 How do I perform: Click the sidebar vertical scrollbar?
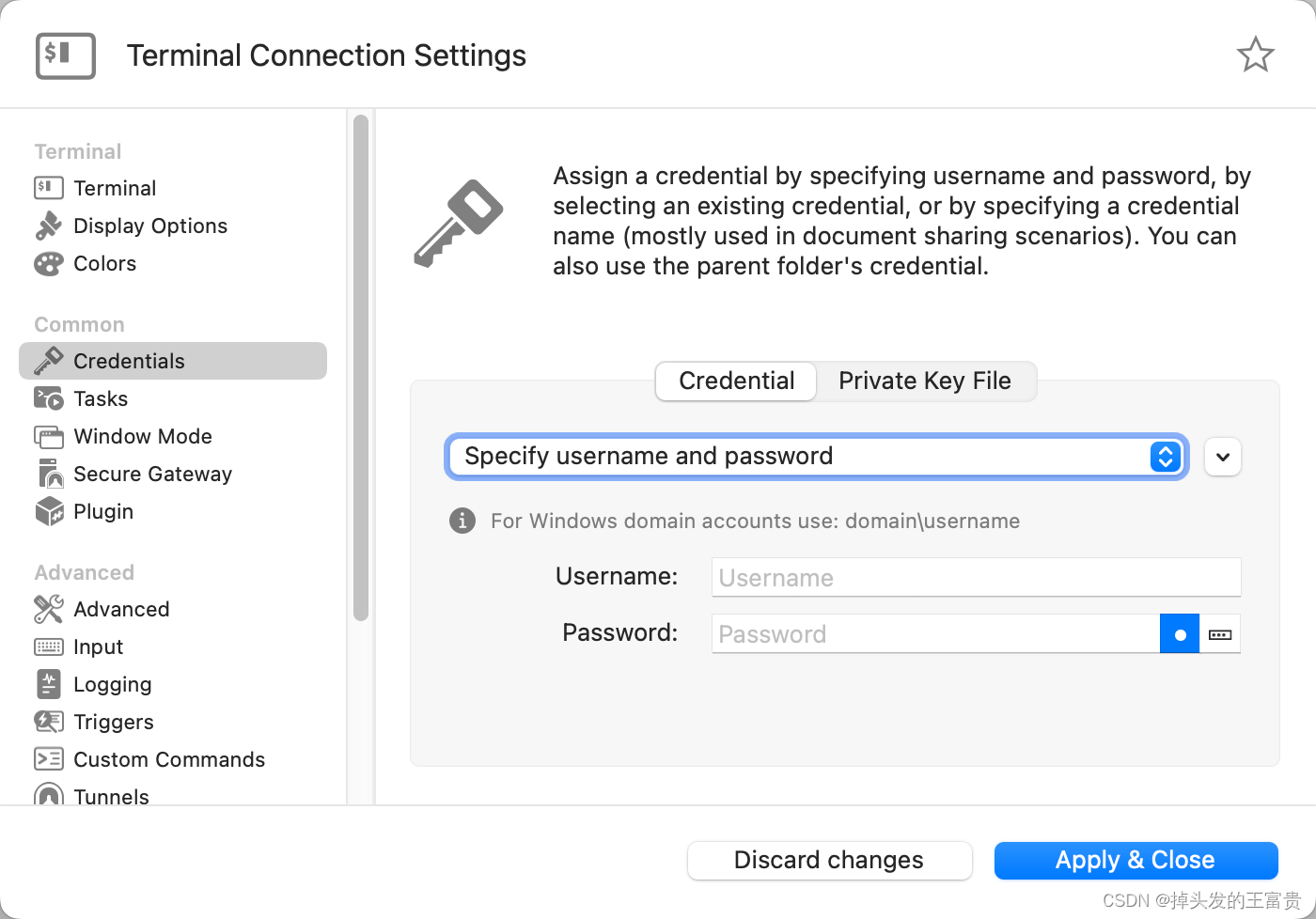(361, 366)
